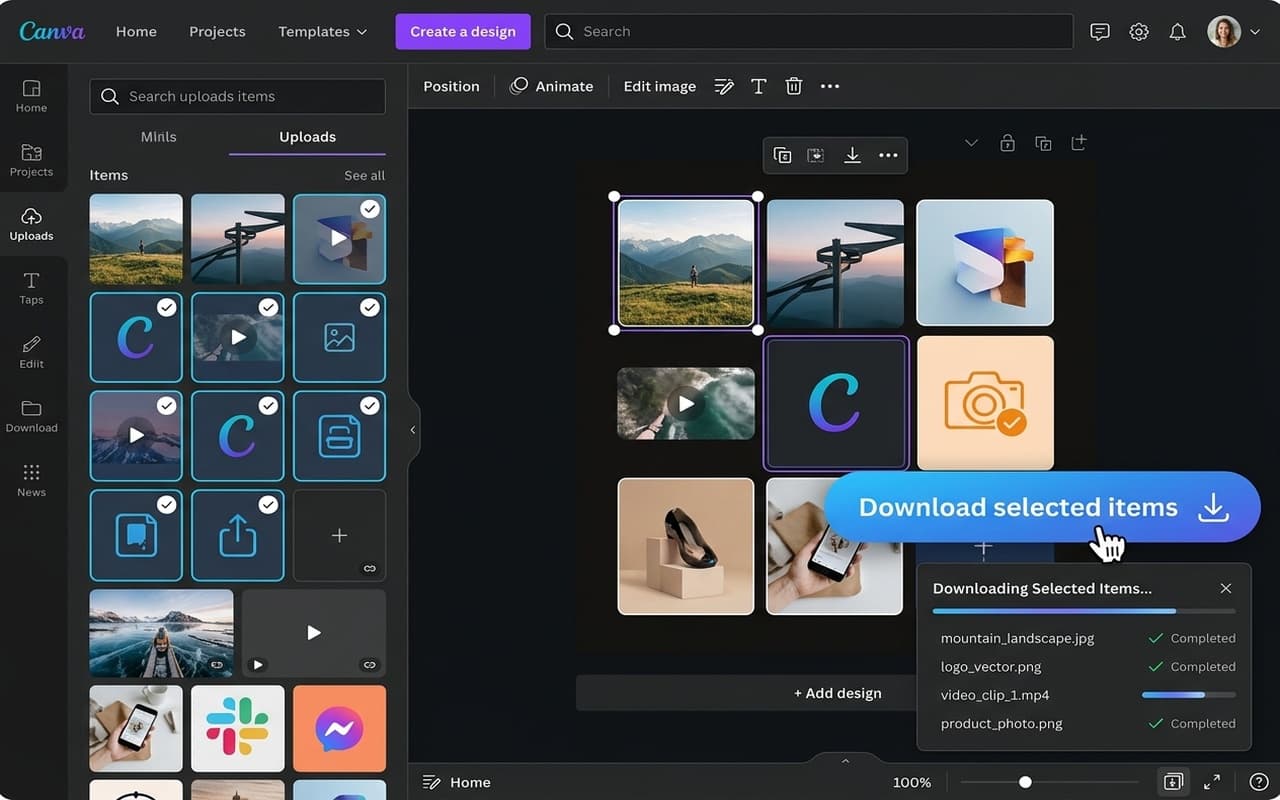
Task: Select Ediit pencil in sidebar
Action: click(31, 352)
